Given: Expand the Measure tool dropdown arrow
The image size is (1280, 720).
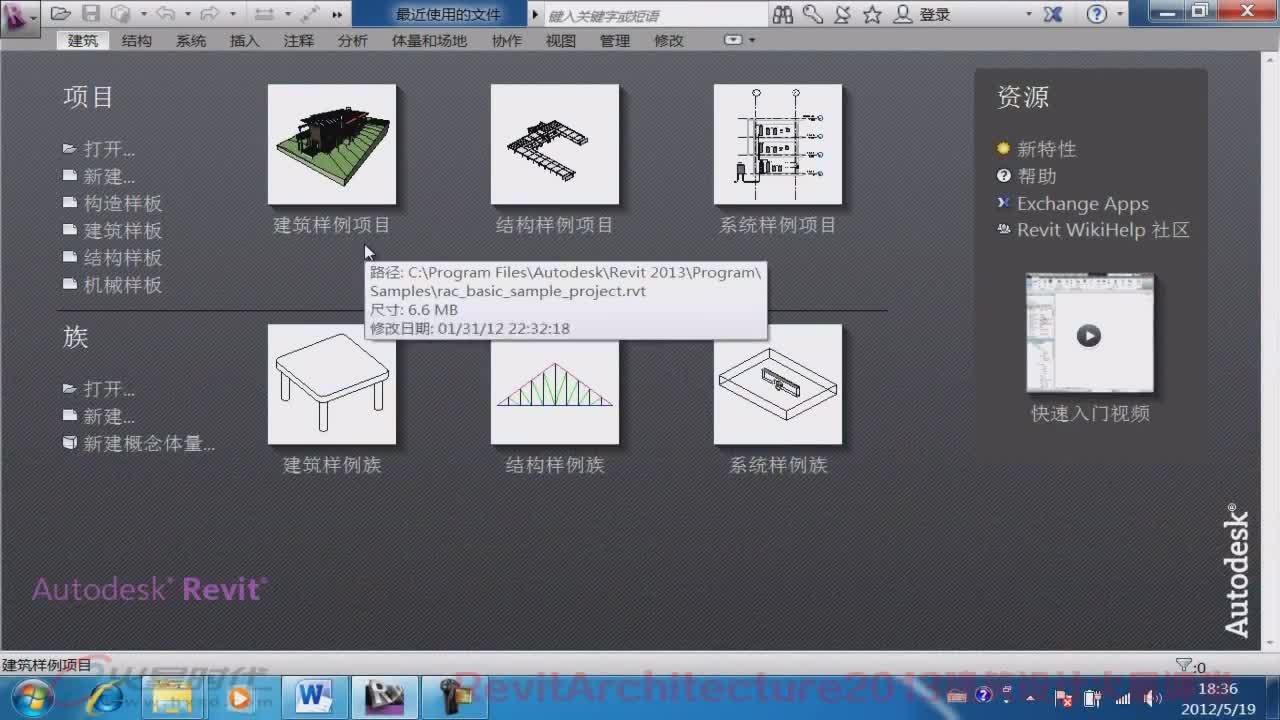Looking at the screenshot, I should tap(287, 14).
